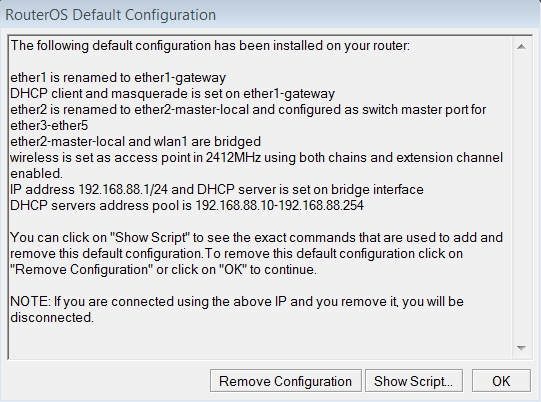Click the scrollbar down arrow

pyautogui.click(x=521, y=348)
